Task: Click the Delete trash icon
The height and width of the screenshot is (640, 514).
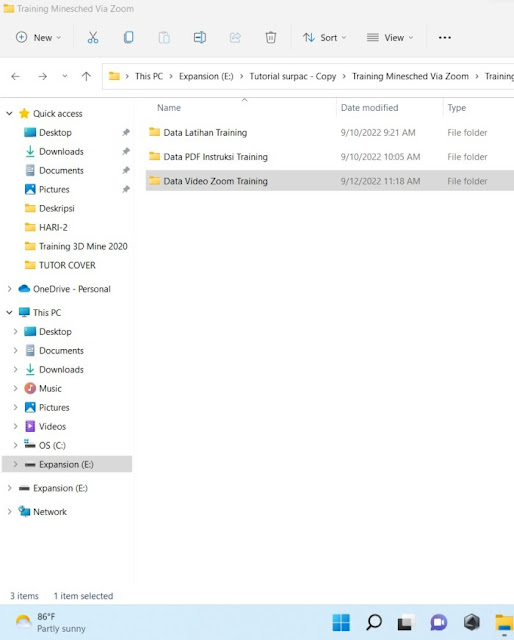Action: click(271, 38)
